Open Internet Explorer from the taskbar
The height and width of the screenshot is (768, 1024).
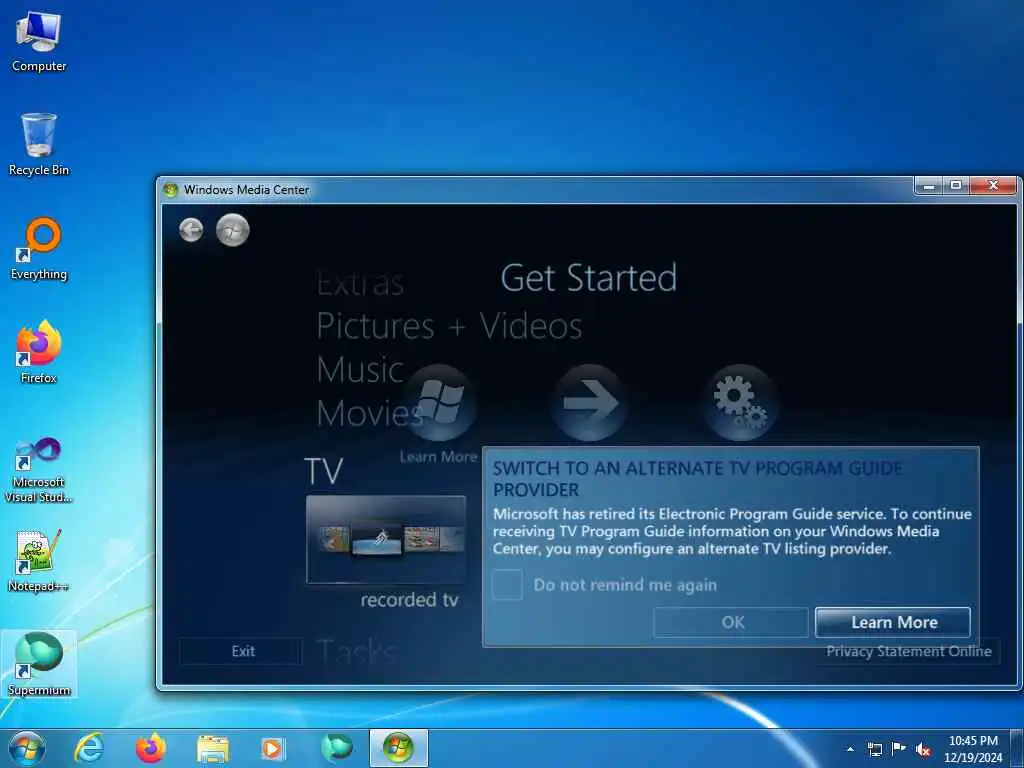[88, 748]
